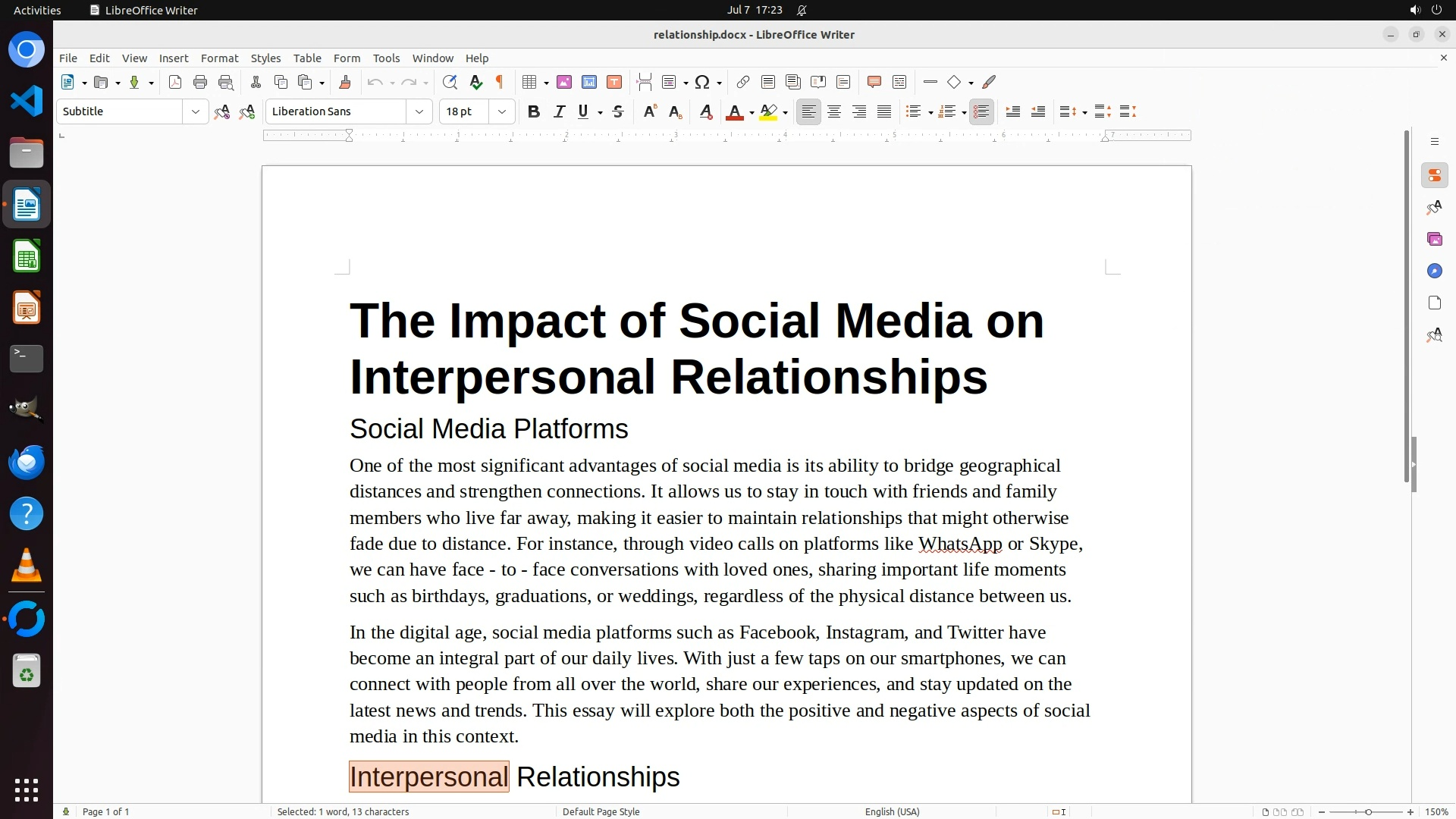Click the Insert Image icon

pyautogui.click(x=563, y=82)
